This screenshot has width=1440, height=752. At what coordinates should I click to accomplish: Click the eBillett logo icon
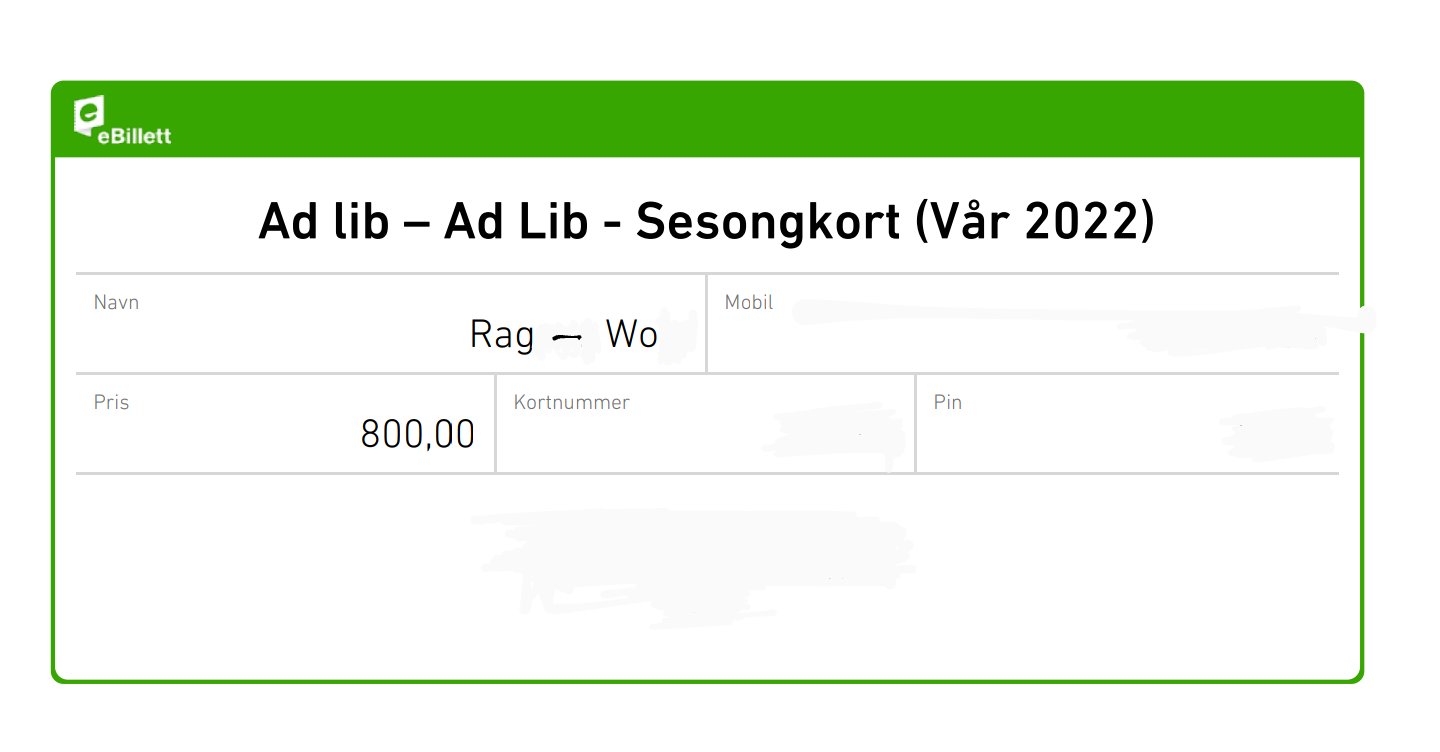coord(91,117)
